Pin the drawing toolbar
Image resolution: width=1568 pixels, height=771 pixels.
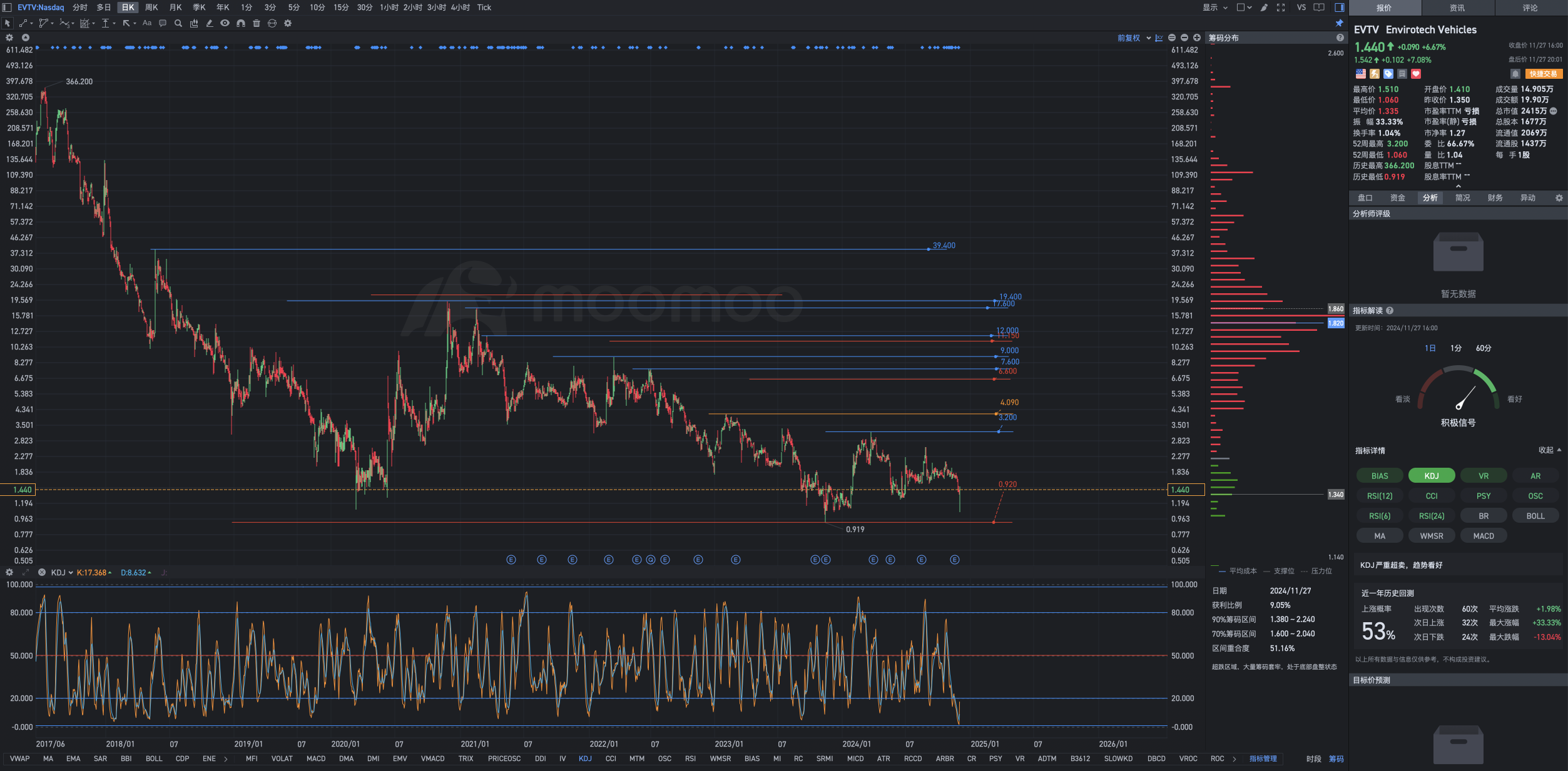tap(1340, 23)
